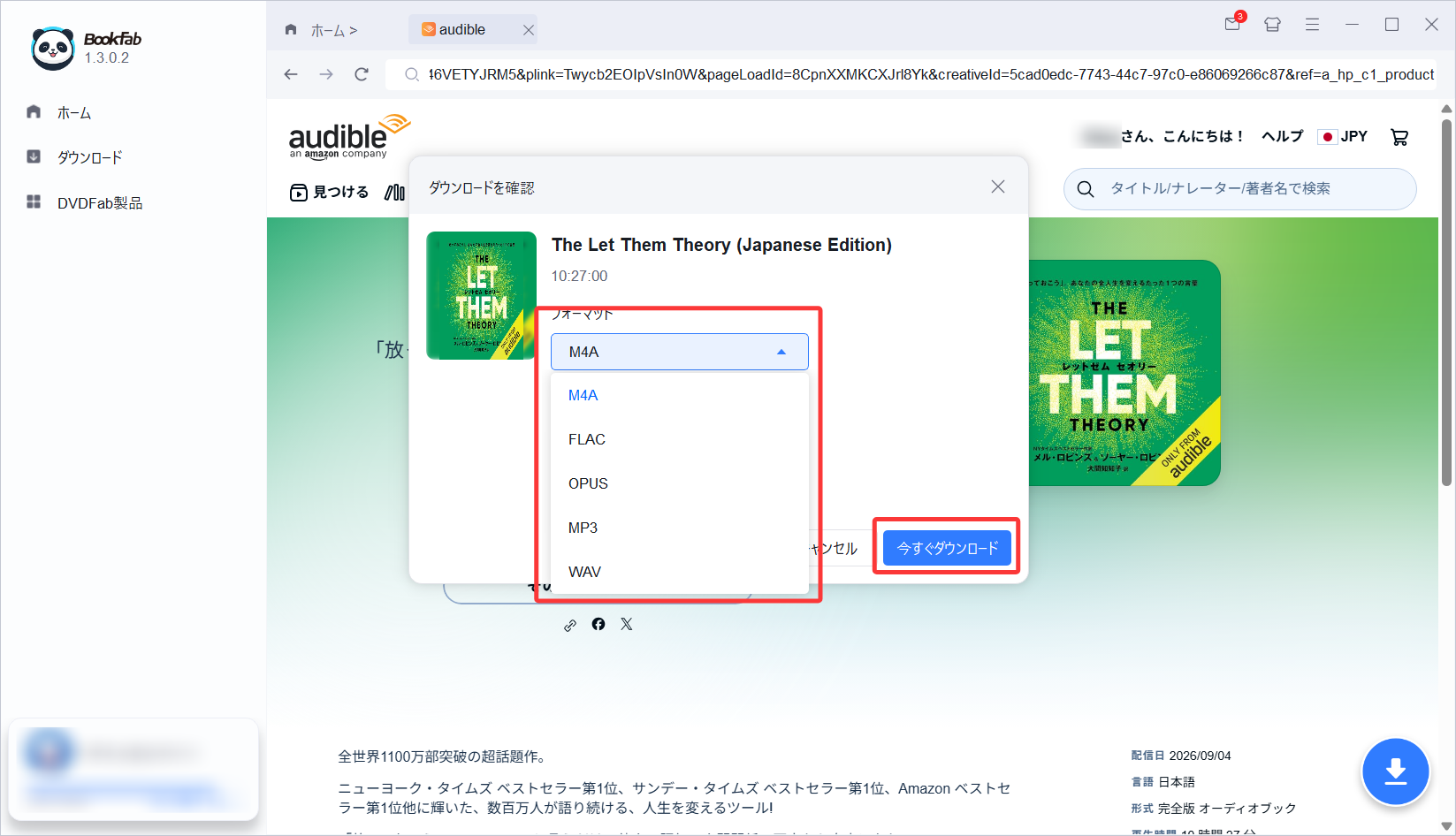The width and height of the screenshot is (1456, 836).
Task: Choose MP3 from the format list
Action: (679, 528)
